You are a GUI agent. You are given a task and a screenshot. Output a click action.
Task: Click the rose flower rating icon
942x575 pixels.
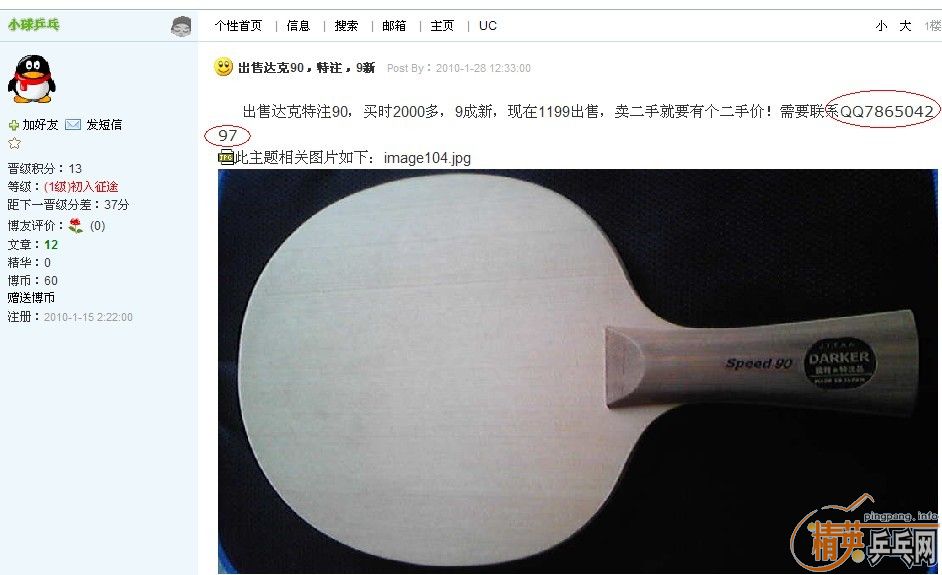(76, 226)
